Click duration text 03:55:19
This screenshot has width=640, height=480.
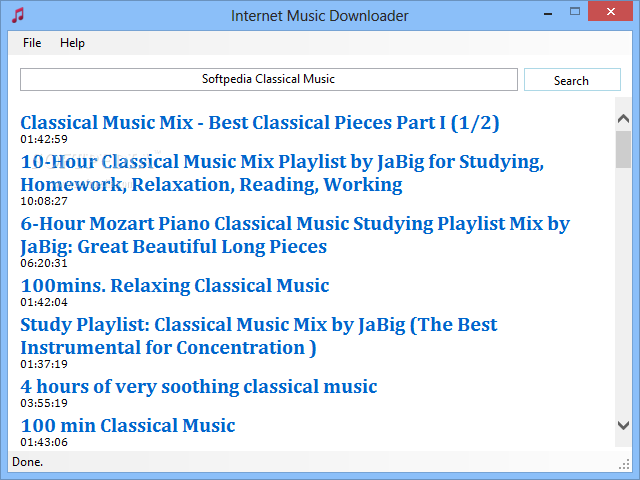click(44, 403)
